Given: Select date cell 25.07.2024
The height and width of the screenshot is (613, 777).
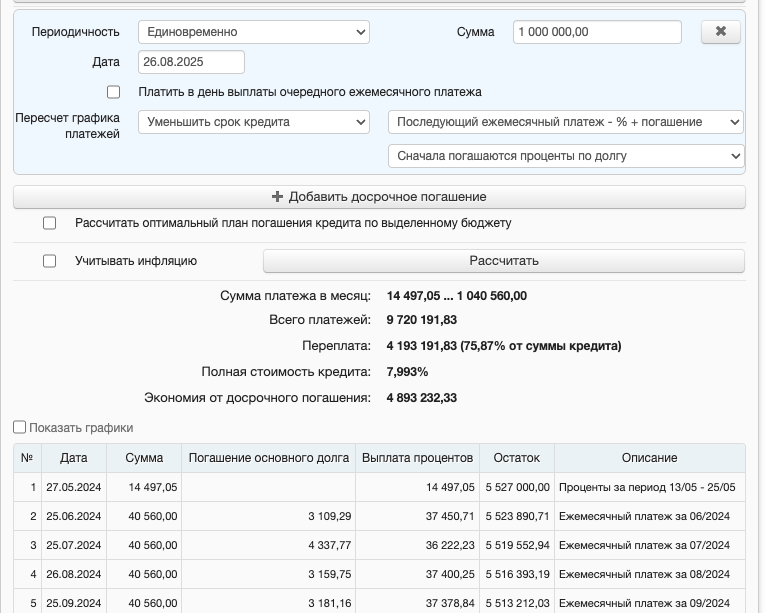Looking at the screenshot, I should [x=74, y=545].
